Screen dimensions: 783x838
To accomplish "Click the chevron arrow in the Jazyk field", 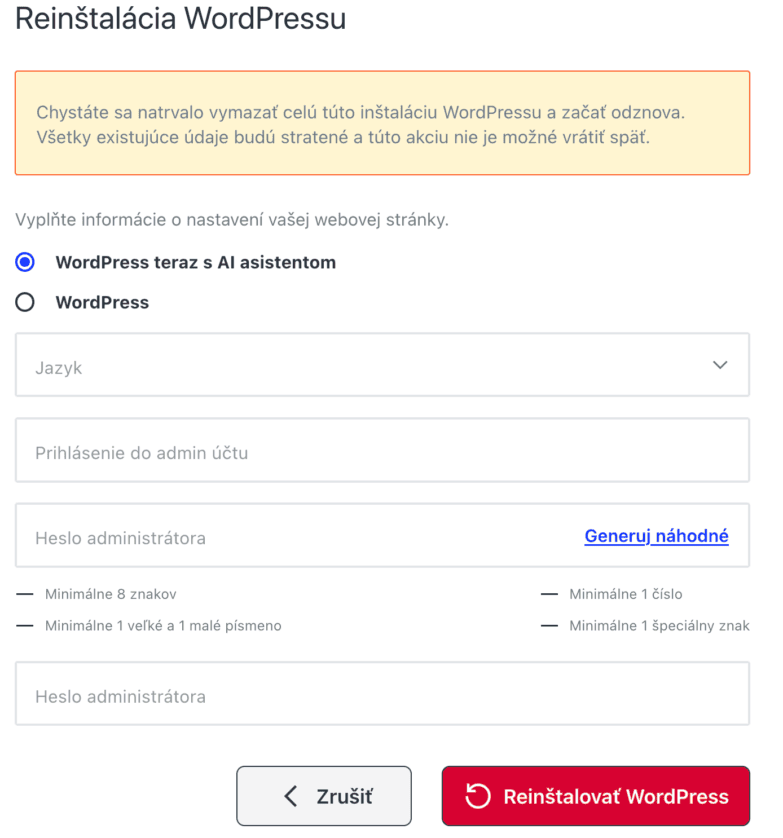I will (x=720, y=365).
